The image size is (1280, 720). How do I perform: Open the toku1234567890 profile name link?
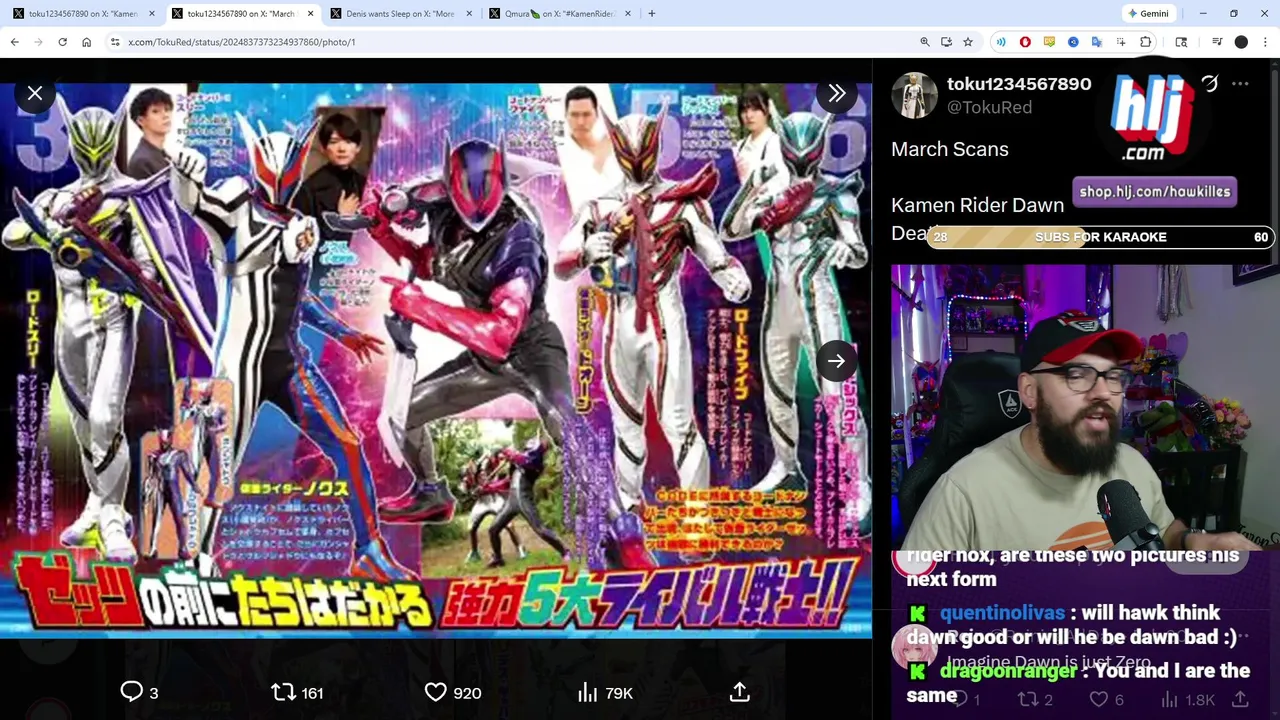(1019, 84)
